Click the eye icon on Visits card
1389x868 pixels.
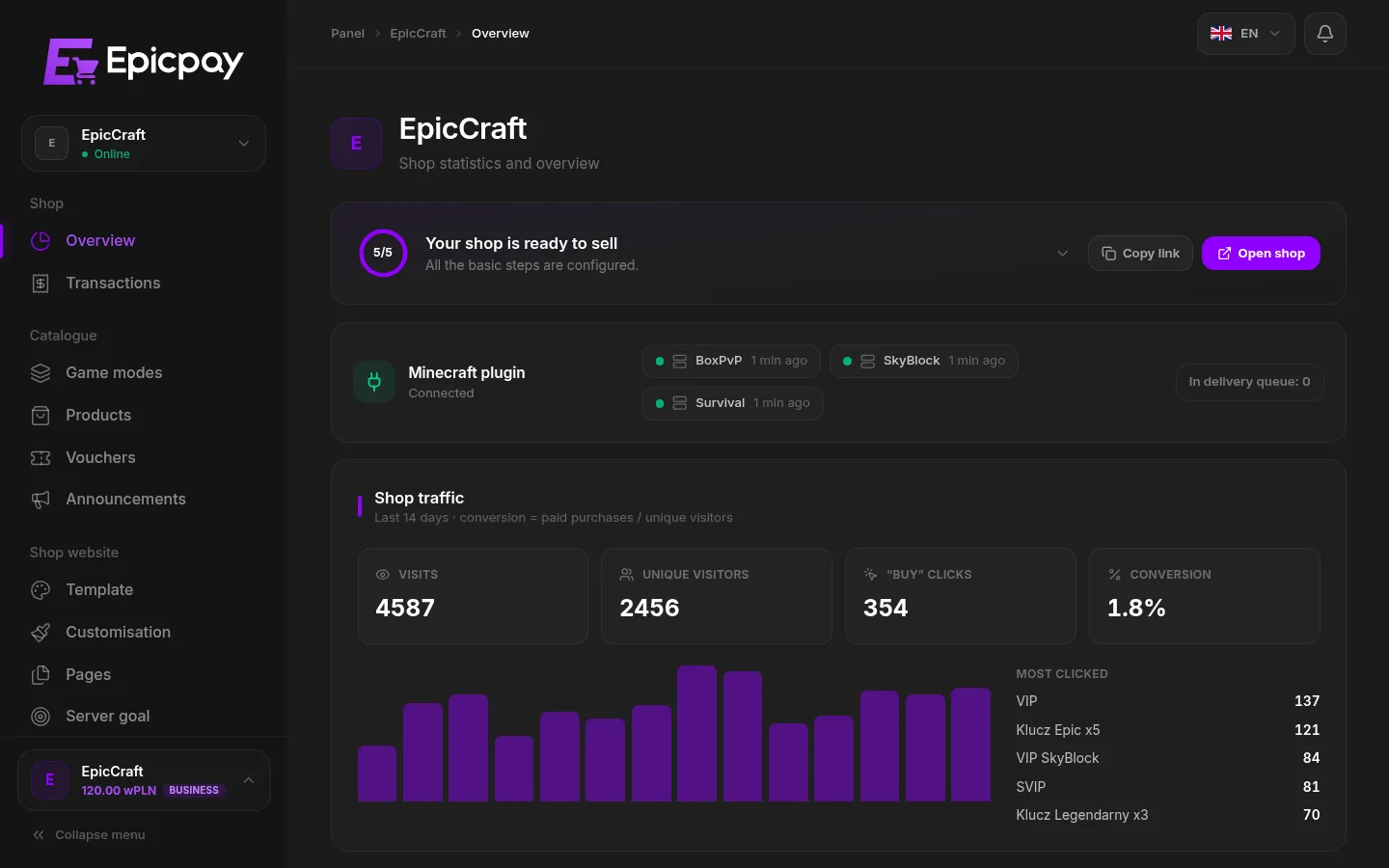coord(383,575)
